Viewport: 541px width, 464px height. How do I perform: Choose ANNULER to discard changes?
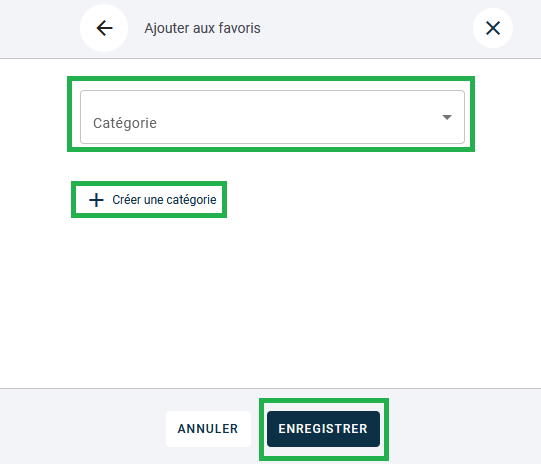208,429
